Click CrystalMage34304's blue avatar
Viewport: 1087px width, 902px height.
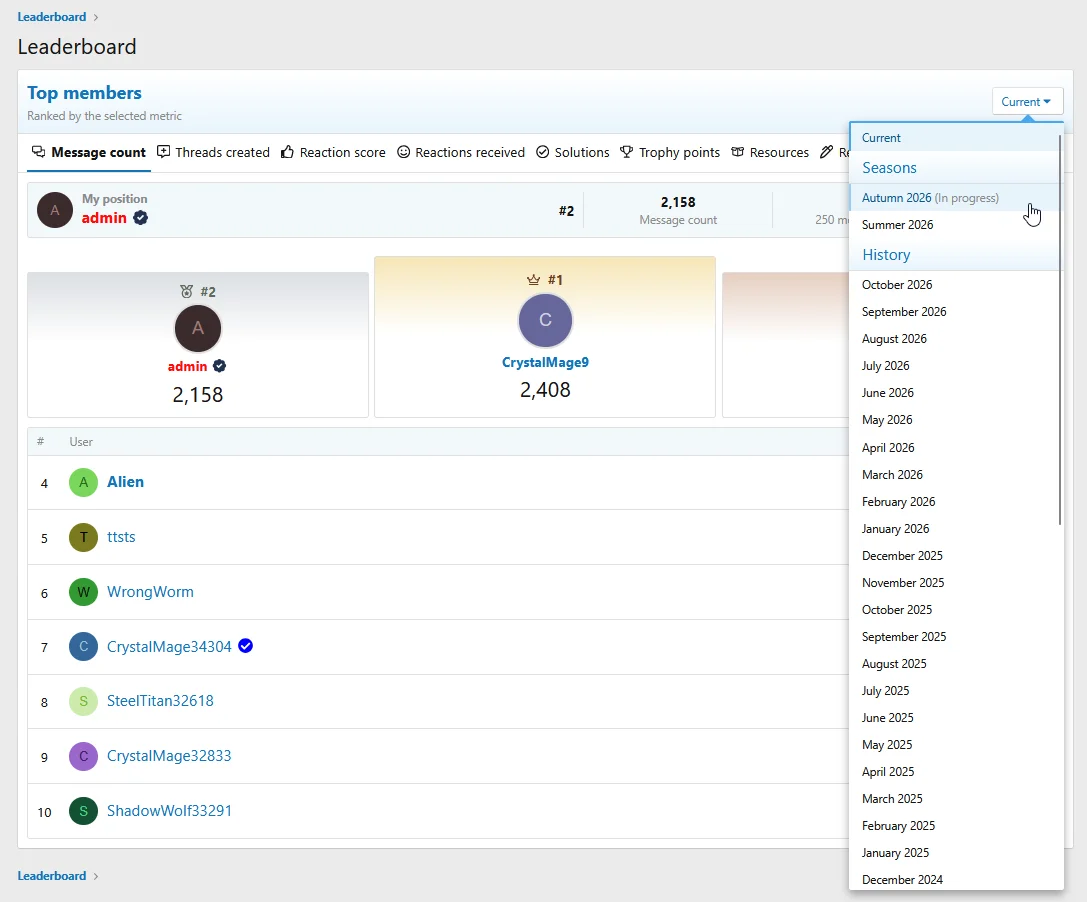83,646
